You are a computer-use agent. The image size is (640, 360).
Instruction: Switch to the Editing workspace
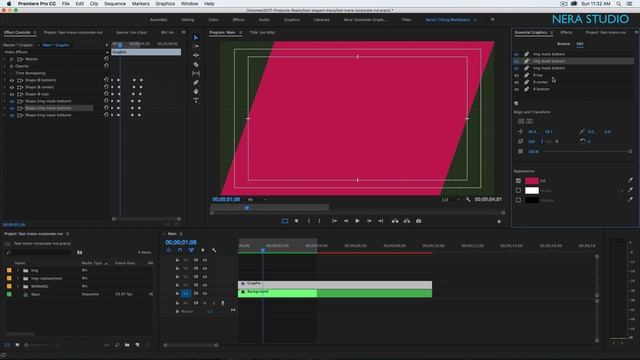(x=188, y=20)
